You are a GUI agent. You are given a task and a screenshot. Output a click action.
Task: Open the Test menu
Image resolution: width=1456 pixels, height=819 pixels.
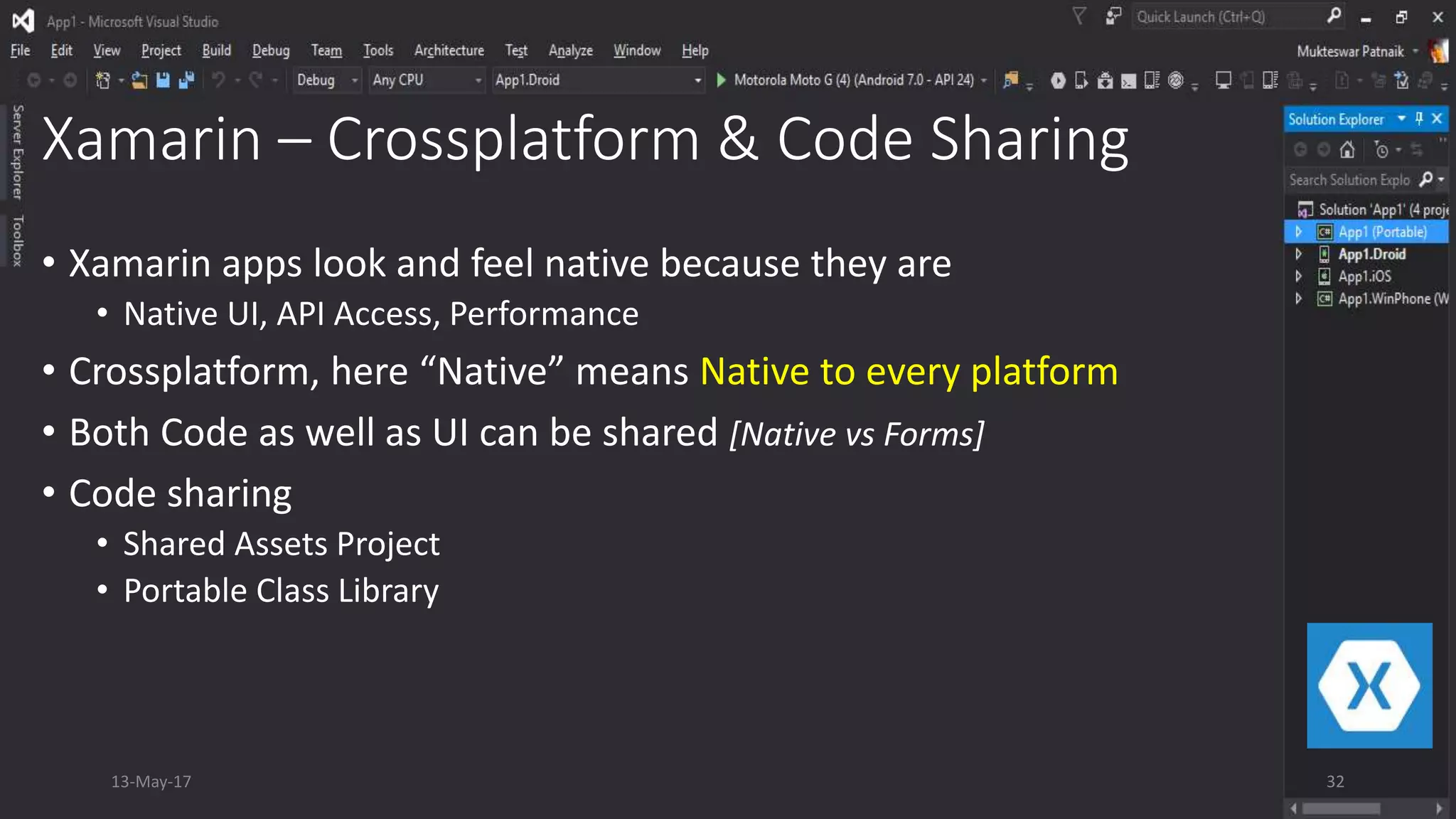click(x=516, y=50)
